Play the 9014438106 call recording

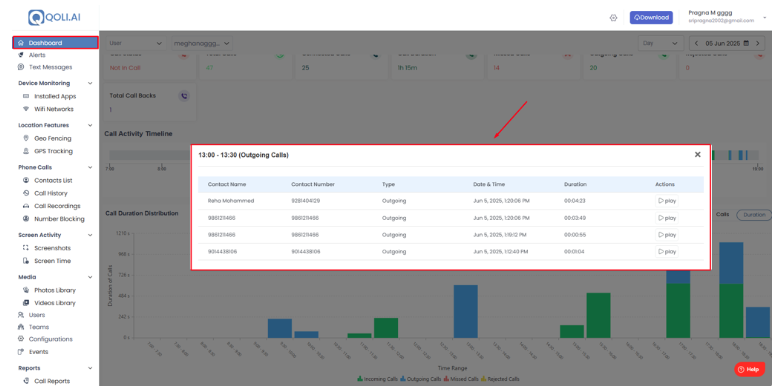pos(666,251)
